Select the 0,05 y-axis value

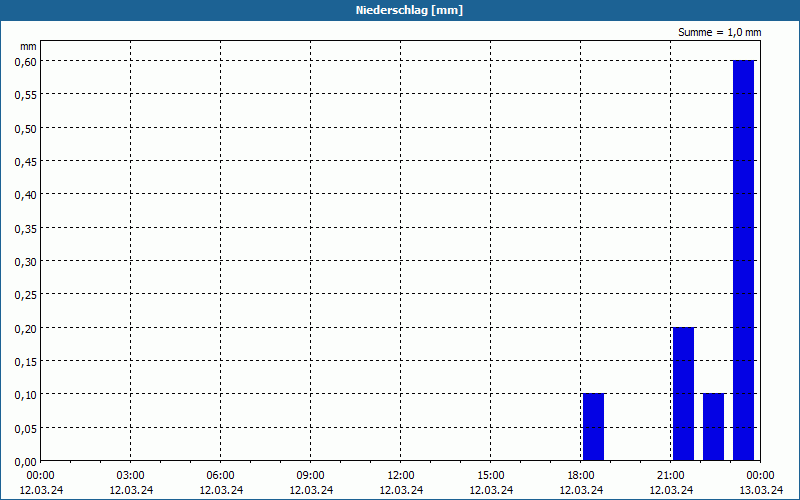coord(26,429)
